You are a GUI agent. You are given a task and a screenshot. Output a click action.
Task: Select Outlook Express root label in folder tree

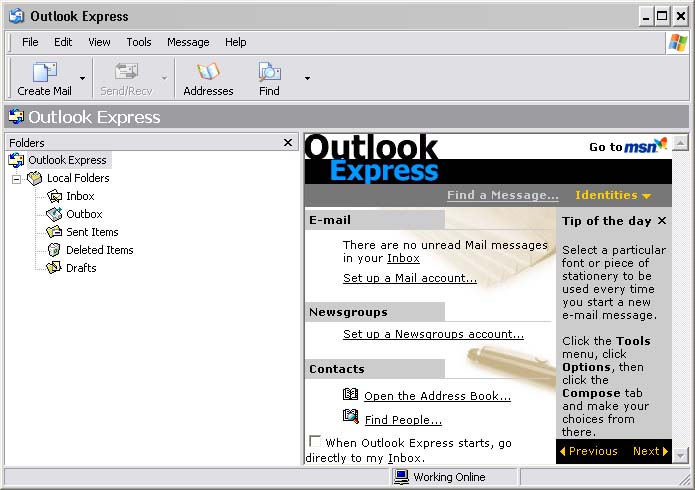click(x=67, y=160)
